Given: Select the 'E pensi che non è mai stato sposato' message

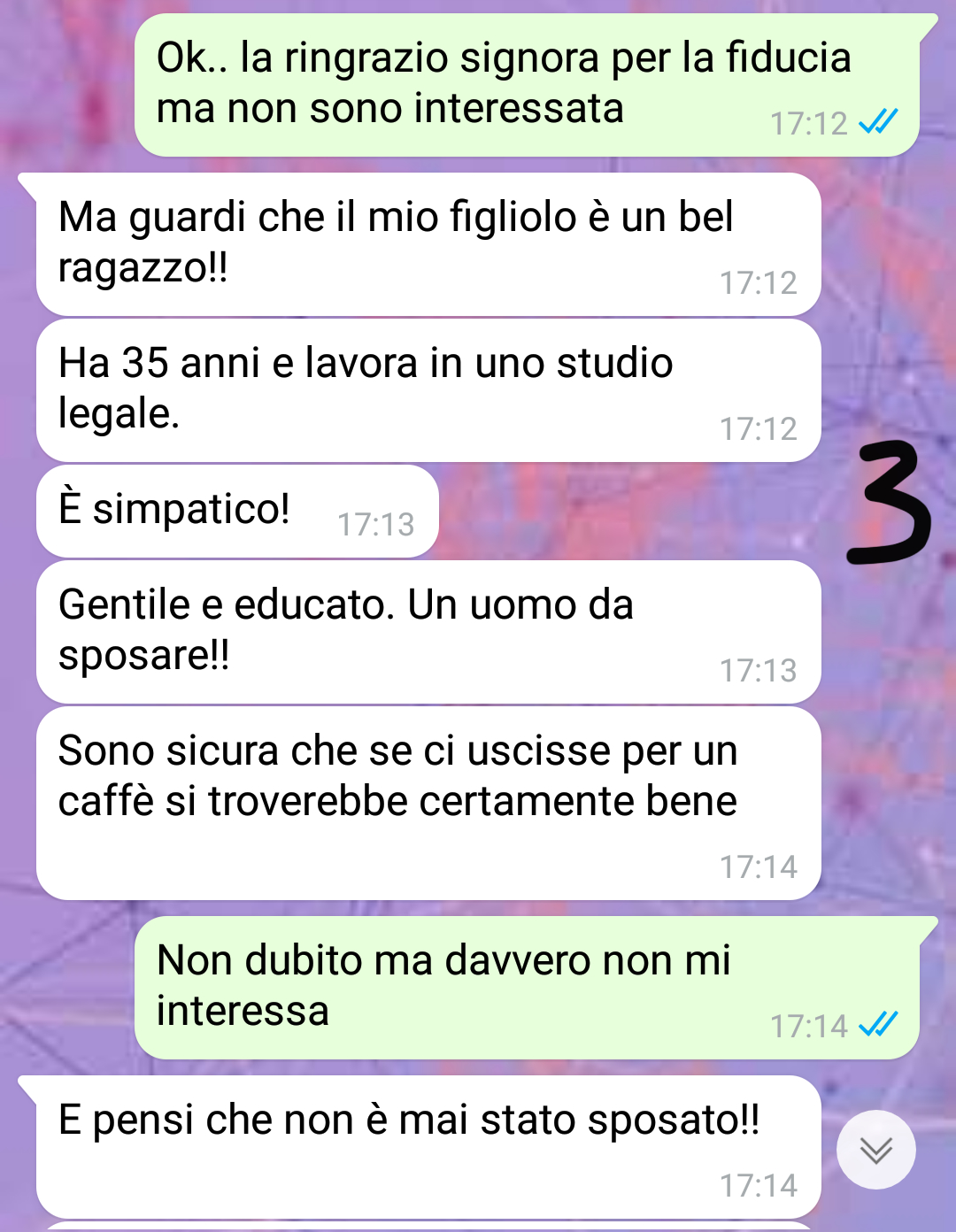Looking at the screenshot, I should coord(428,1147).
